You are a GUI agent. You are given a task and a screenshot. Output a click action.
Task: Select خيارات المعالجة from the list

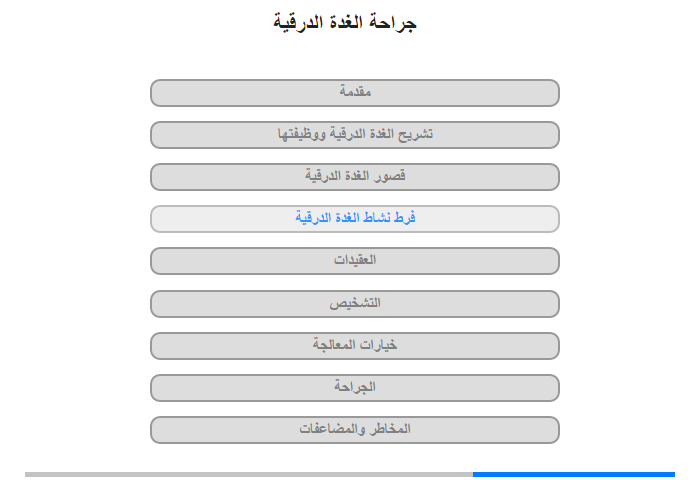tap(354, 346)
